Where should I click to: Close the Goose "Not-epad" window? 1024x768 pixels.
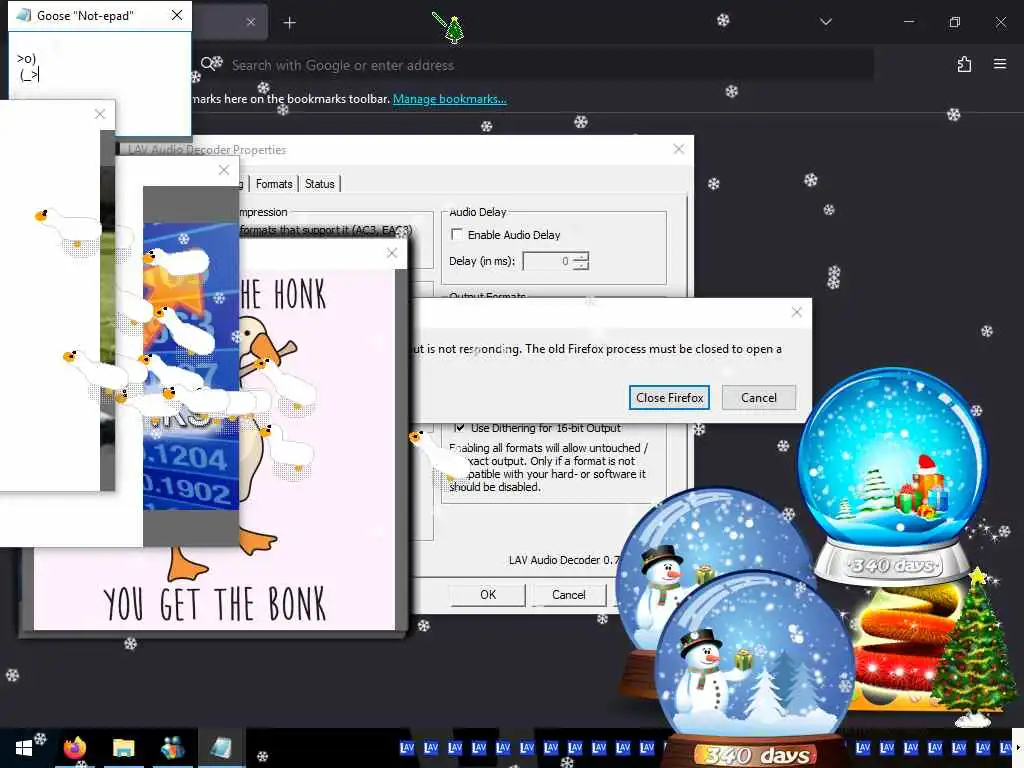click(177, 15)
